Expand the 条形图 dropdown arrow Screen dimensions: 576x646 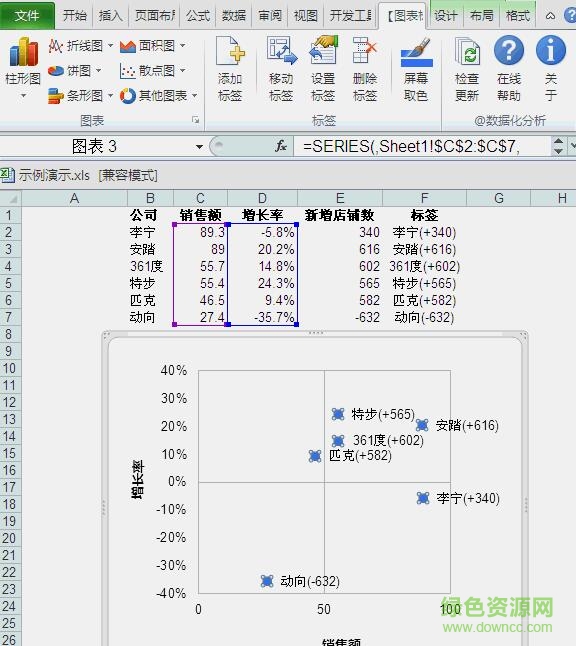click(x=110, y=96)
